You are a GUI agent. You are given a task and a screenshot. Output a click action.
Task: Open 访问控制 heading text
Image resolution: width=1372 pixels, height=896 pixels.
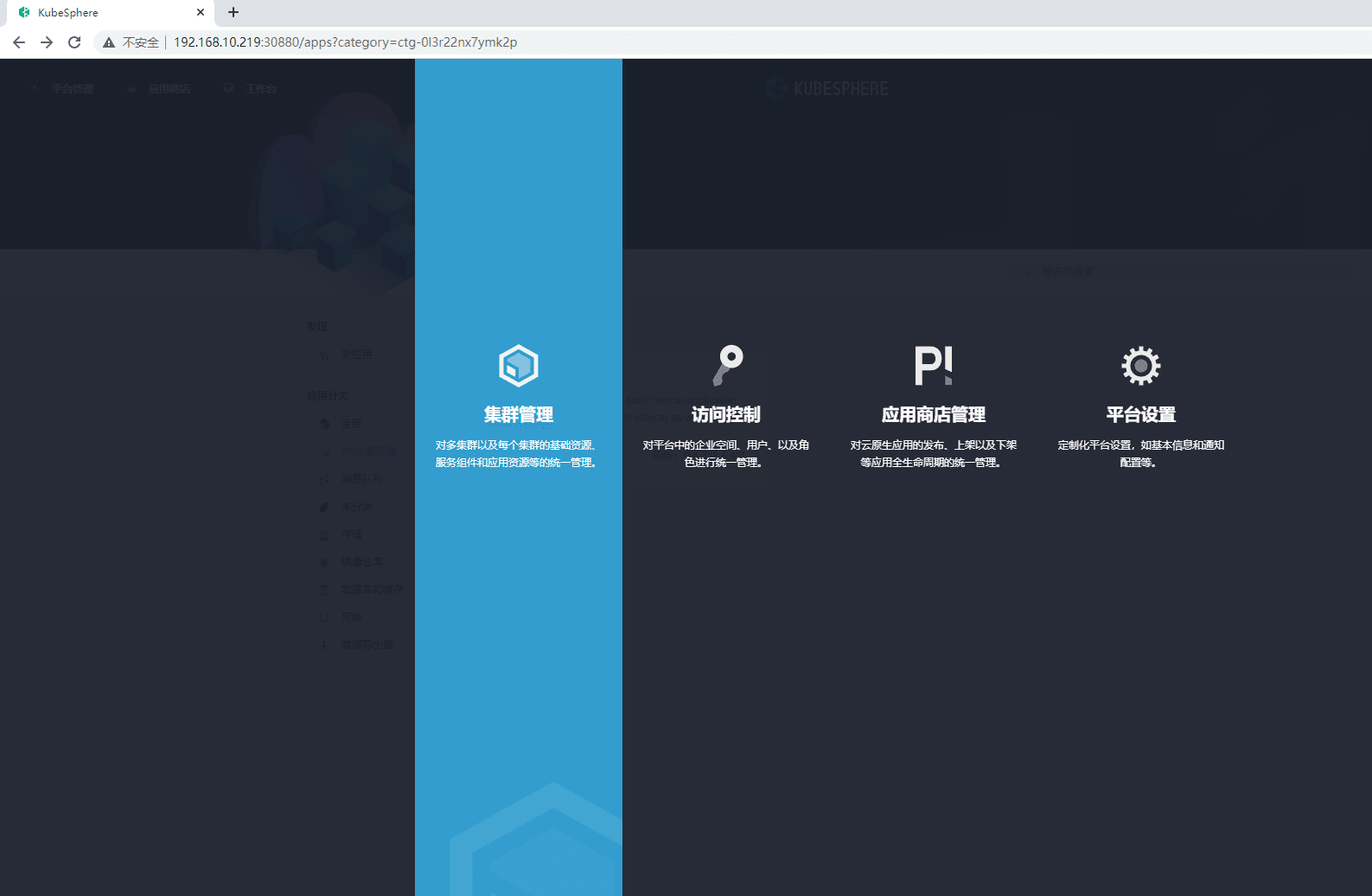pos(726,415)
